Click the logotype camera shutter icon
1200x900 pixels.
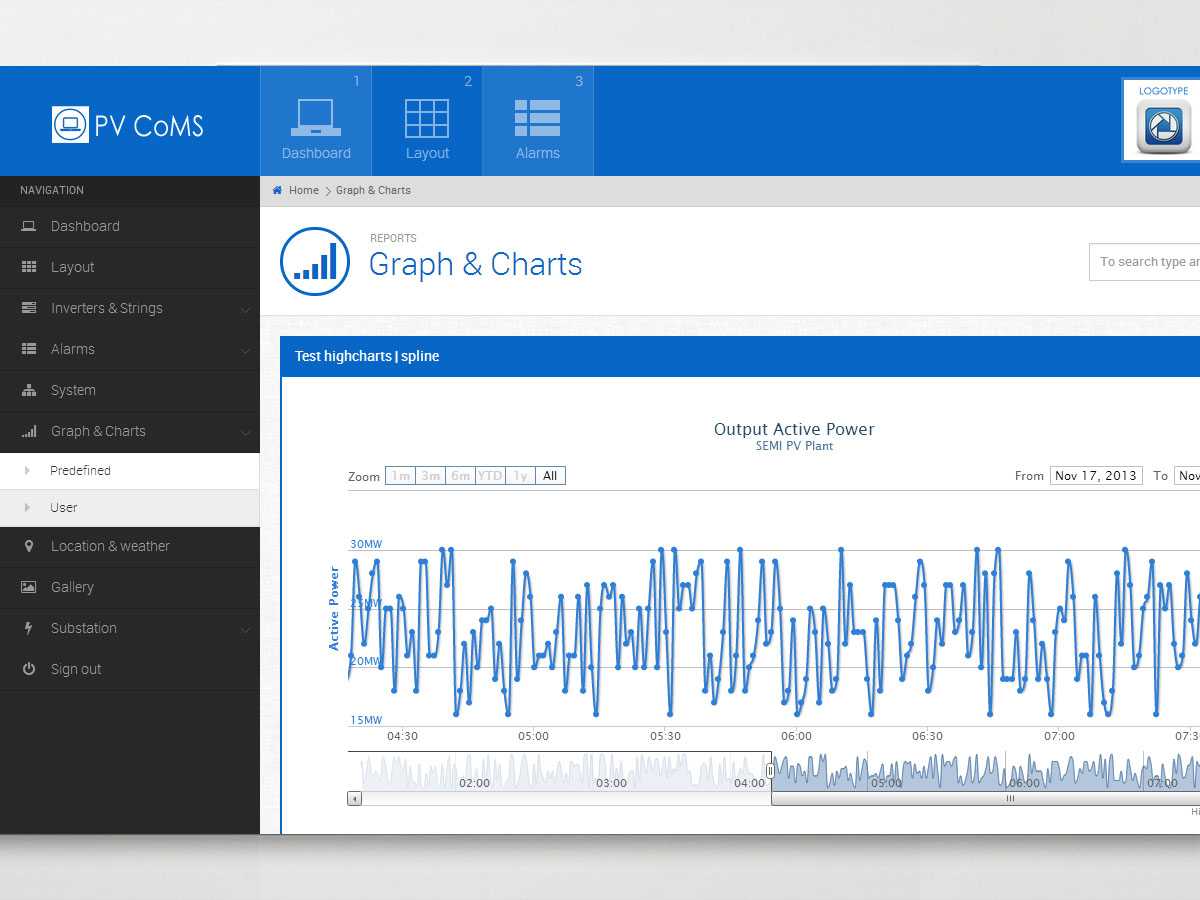point(1163,126)
